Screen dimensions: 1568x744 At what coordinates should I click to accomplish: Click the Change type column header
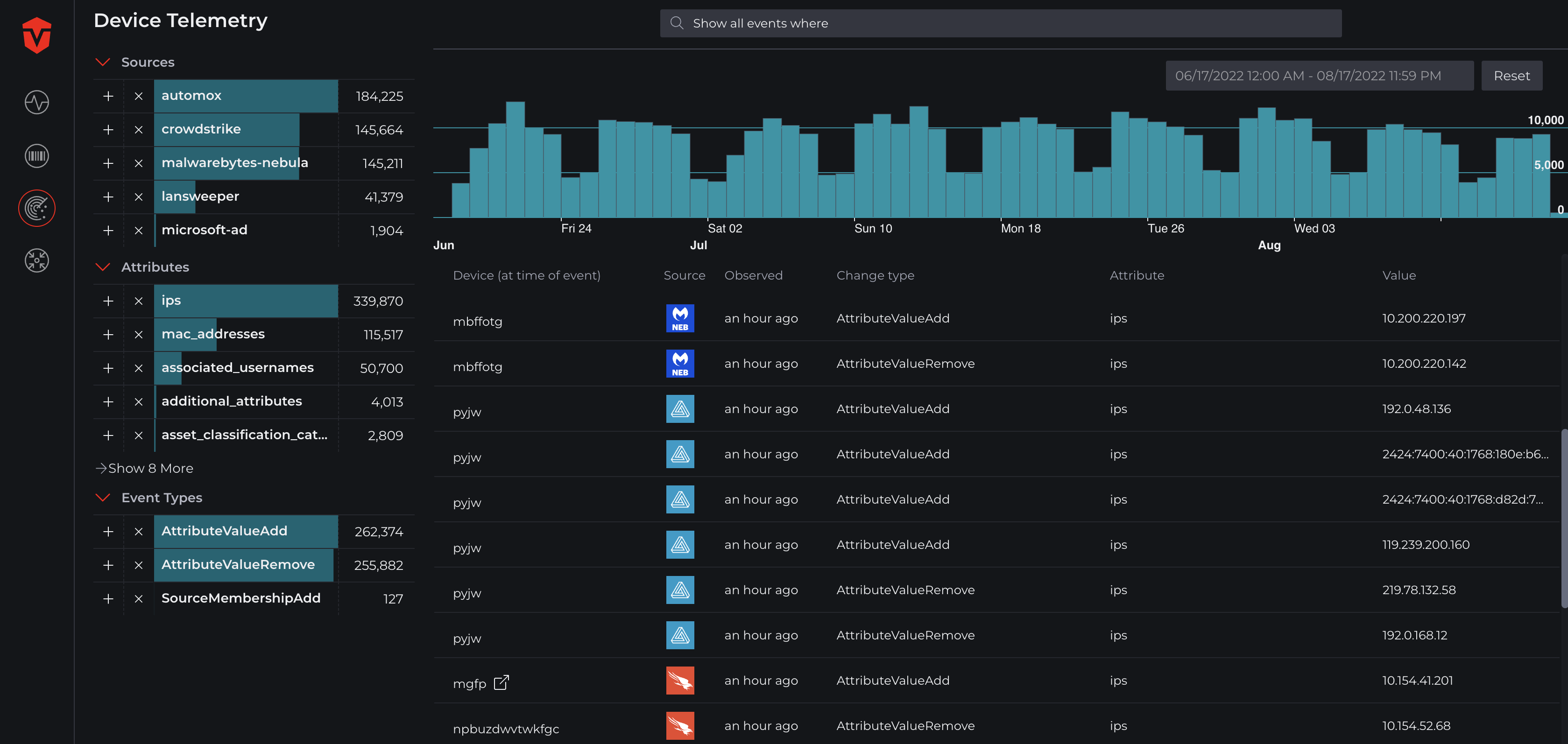tap(876, 275)
